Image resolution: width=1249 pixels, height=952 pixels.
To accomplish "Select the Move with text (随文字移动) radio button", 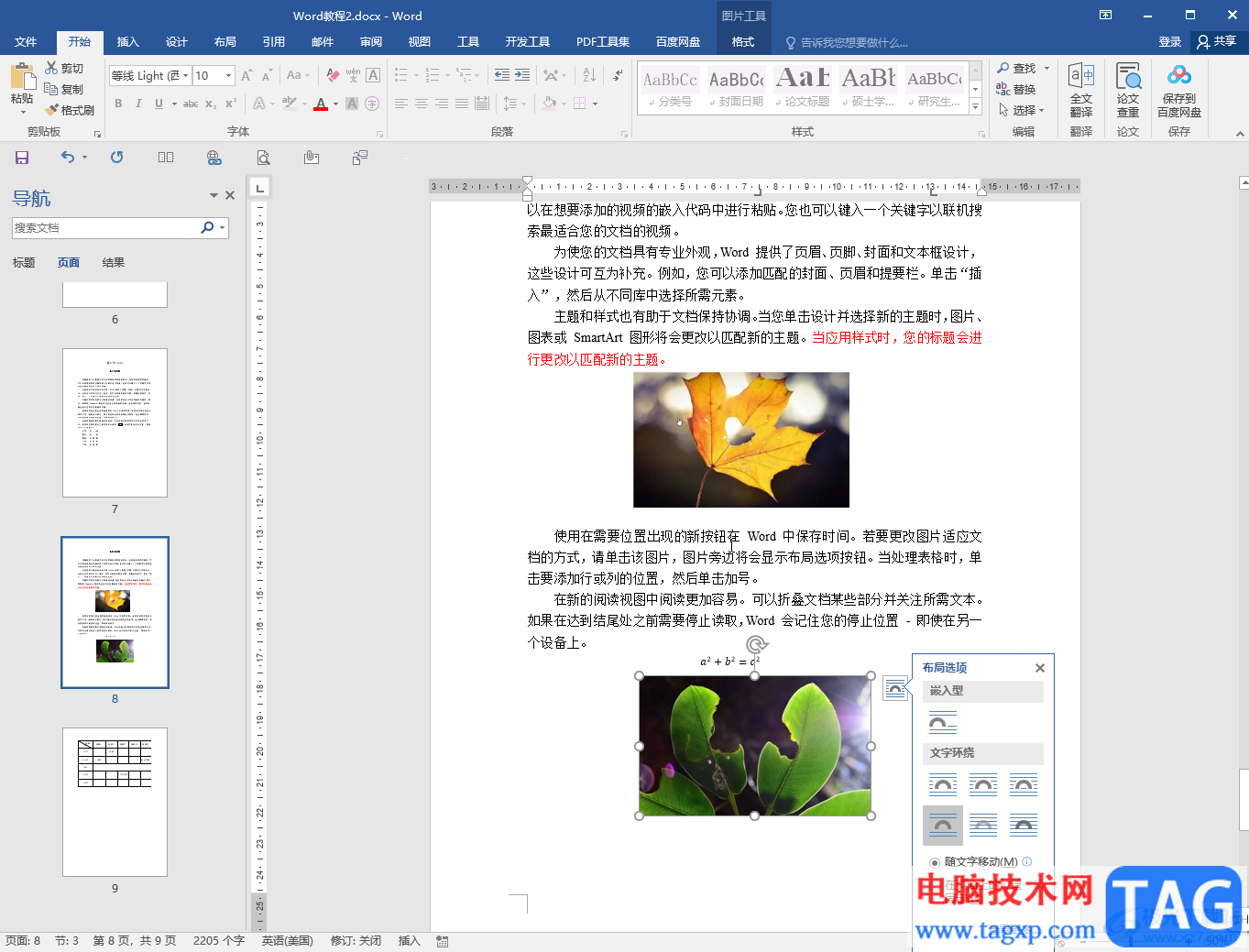I will tap(935, 862).
